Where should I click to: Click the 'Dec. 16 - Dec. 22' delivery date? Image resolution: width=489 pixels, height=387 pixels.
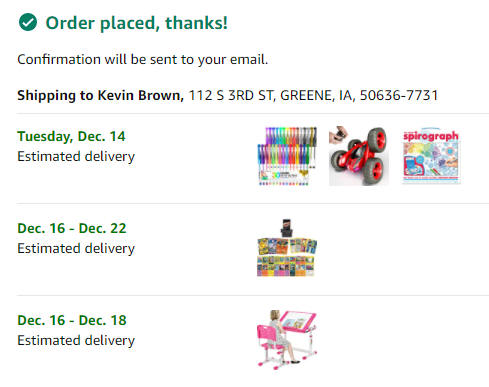tap(72, 228)
